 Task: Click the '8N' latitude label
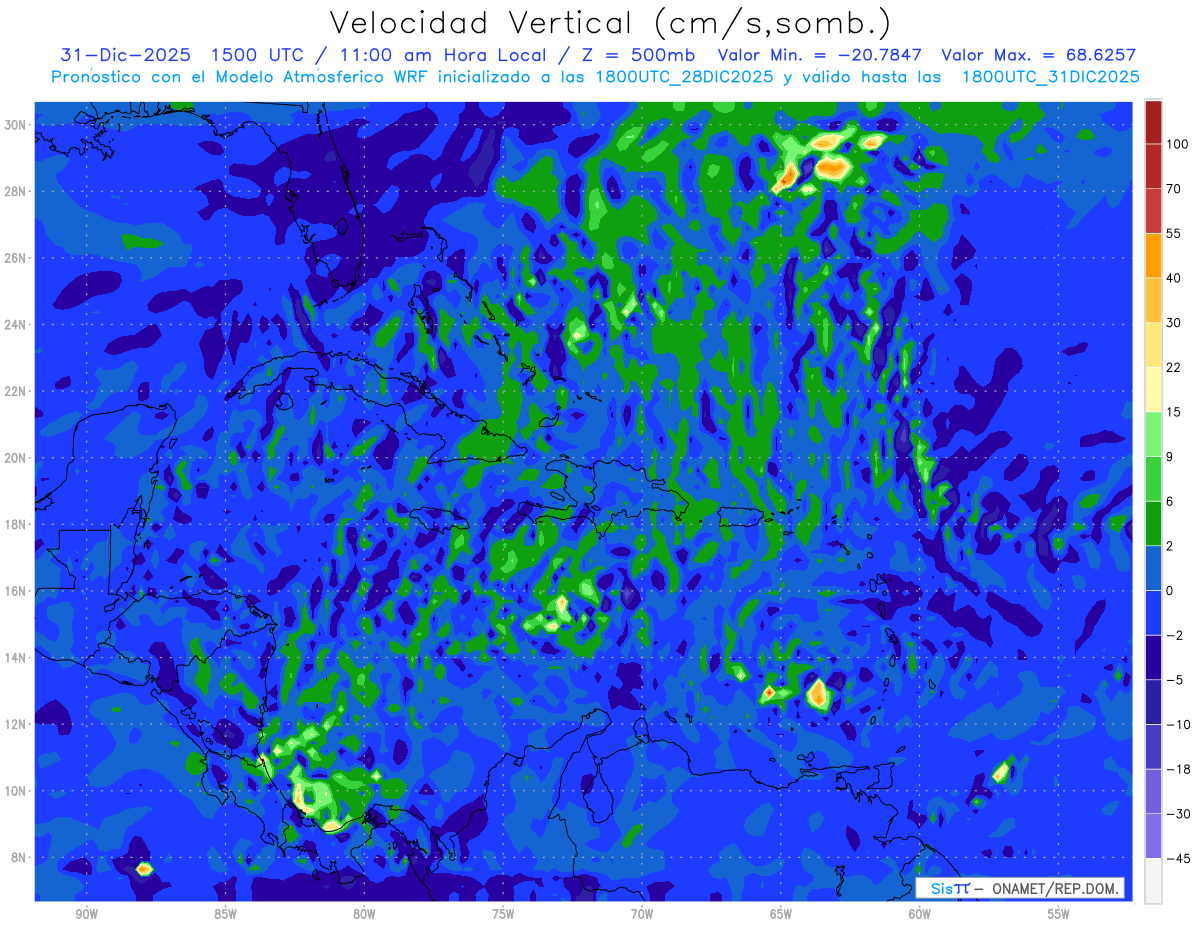[20, 858]
